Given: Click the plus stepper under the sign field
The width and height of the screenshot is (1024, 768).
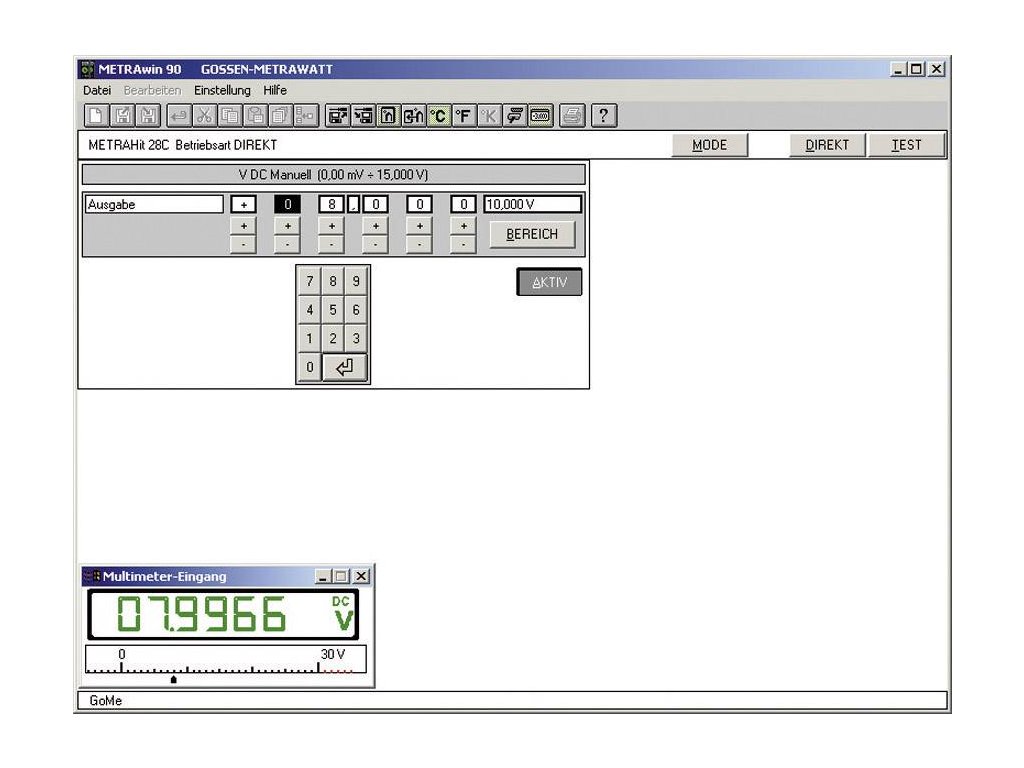Looking at the screenshot, I should pos(244,226).
